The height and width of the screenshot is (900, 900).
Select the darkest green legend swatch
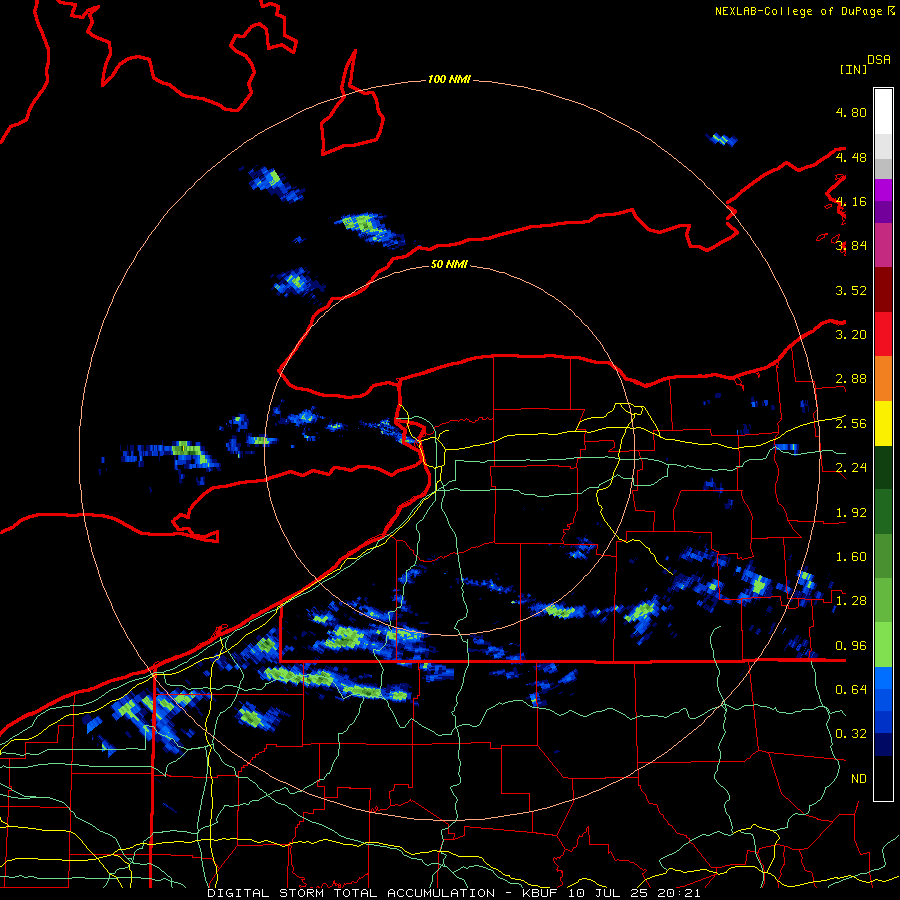point(883,467)
